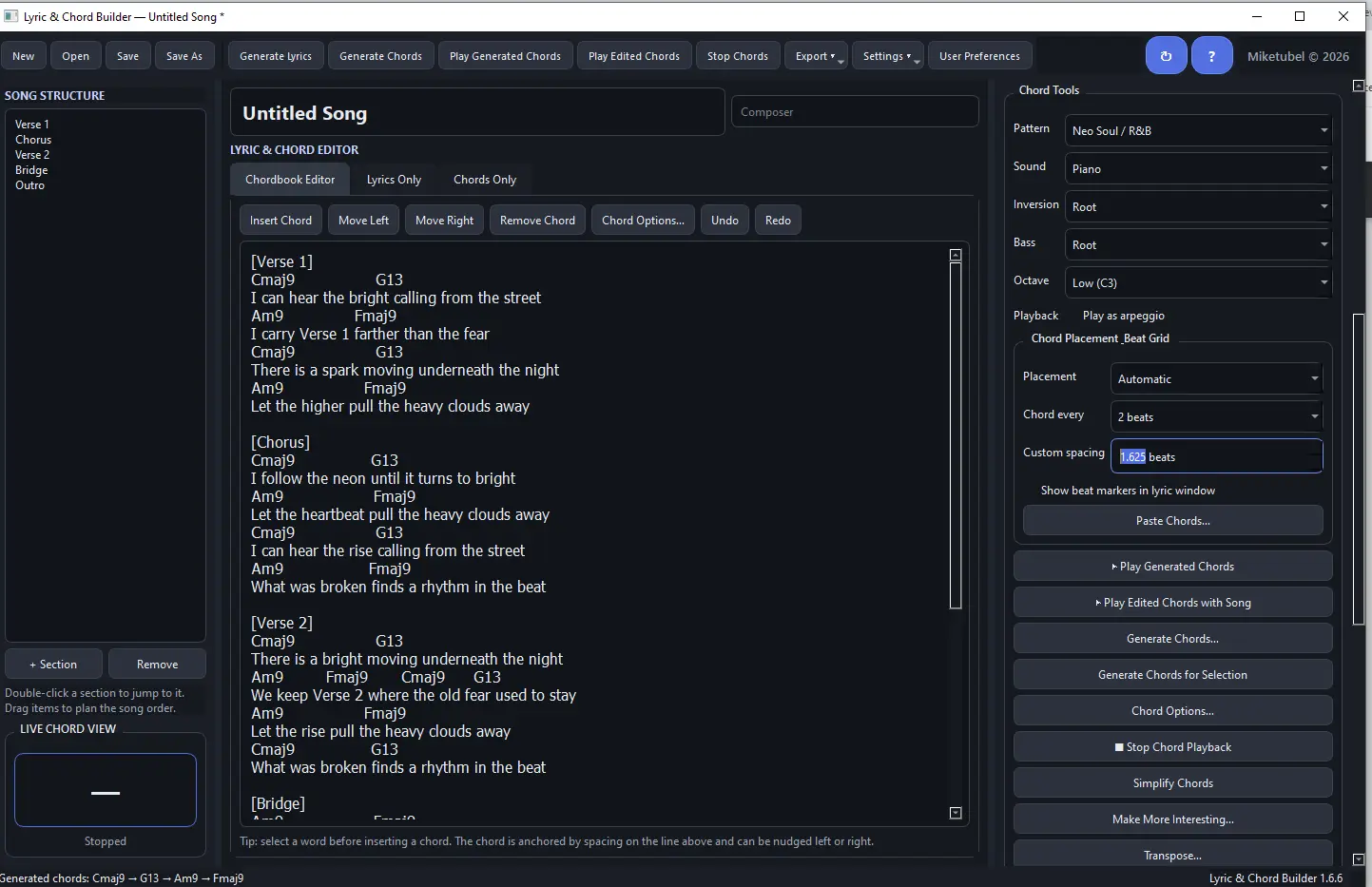Screen dimensions: 1372x887
Task: Open the Chord every dropdown showing 2 beats
Action: [1216, 416]
